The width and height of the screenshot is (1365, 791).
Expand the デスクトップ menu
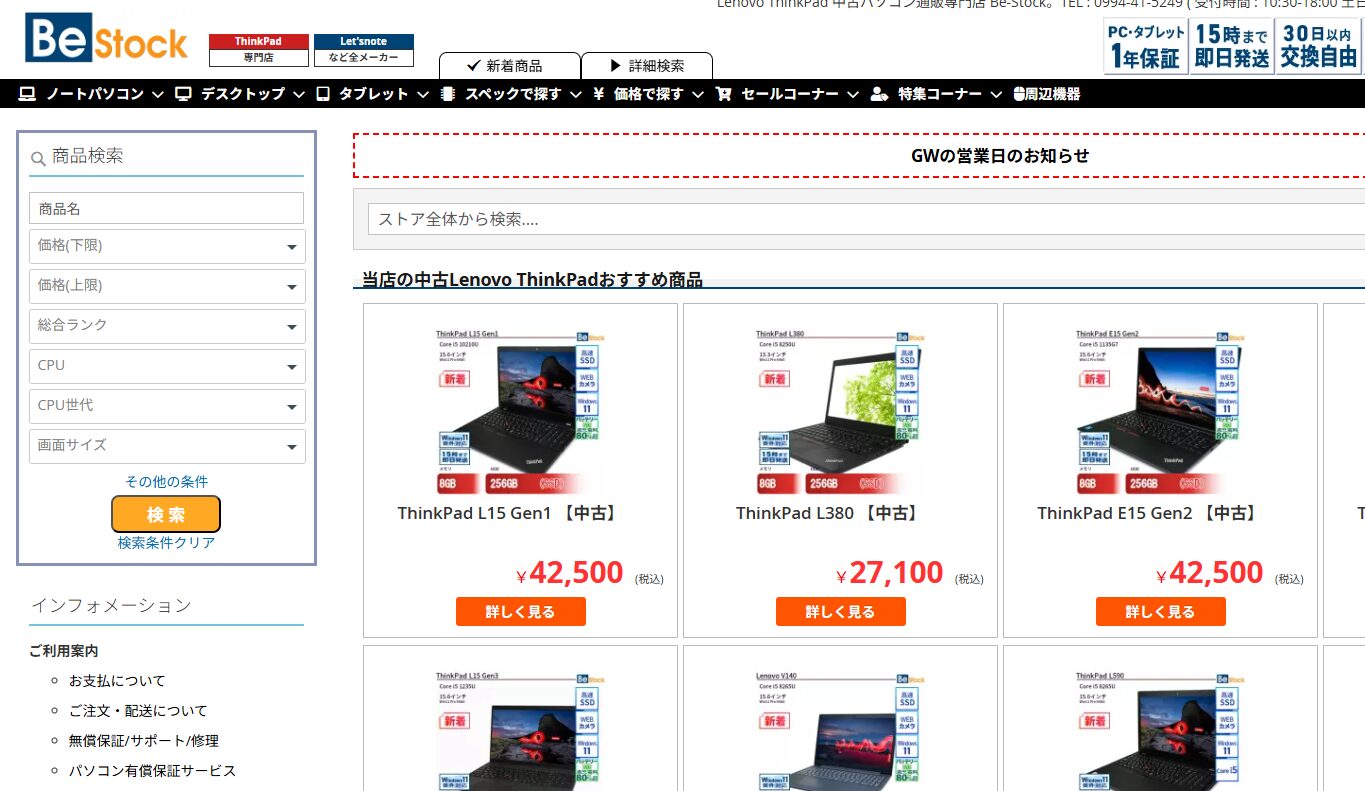pyautogui.click(x=243, y=94)
